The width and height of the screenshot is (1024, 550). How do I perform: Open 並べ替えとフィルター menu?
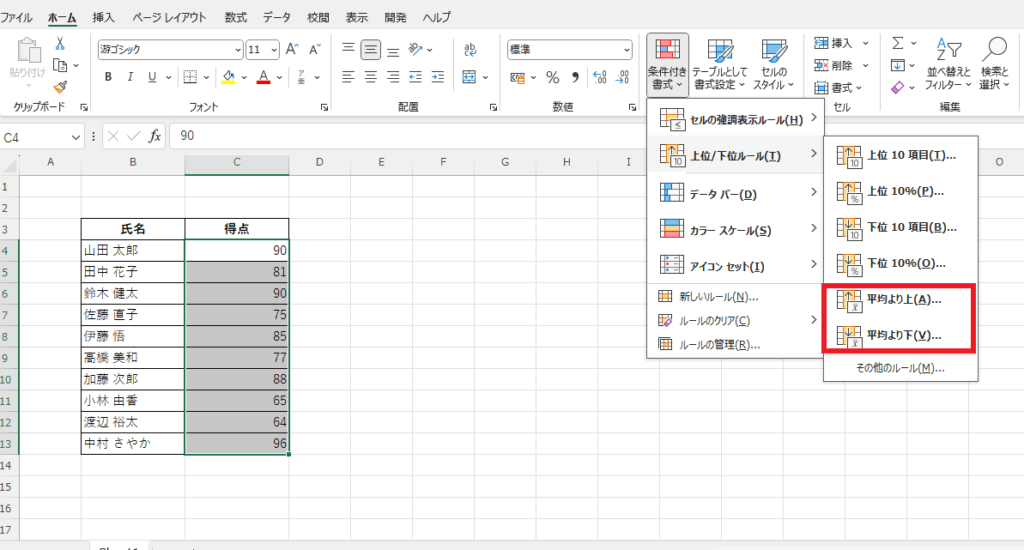coord(948,64)
